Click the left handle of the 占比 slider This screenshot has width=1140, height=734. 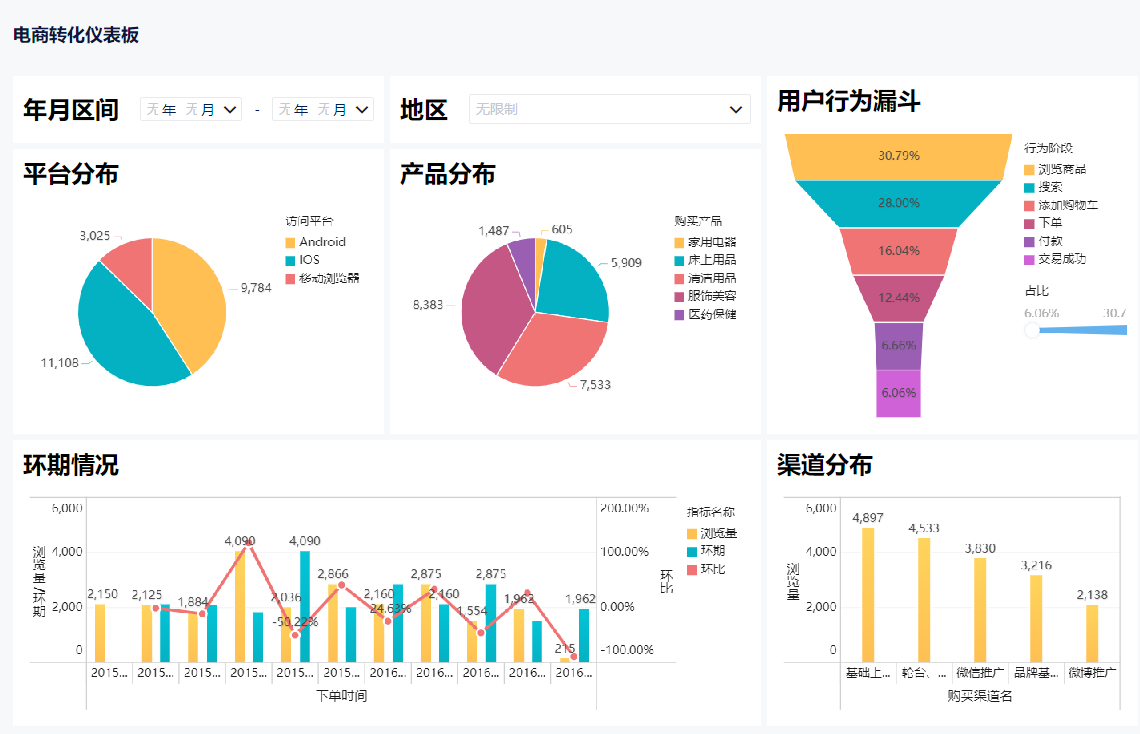[1032, 329]
